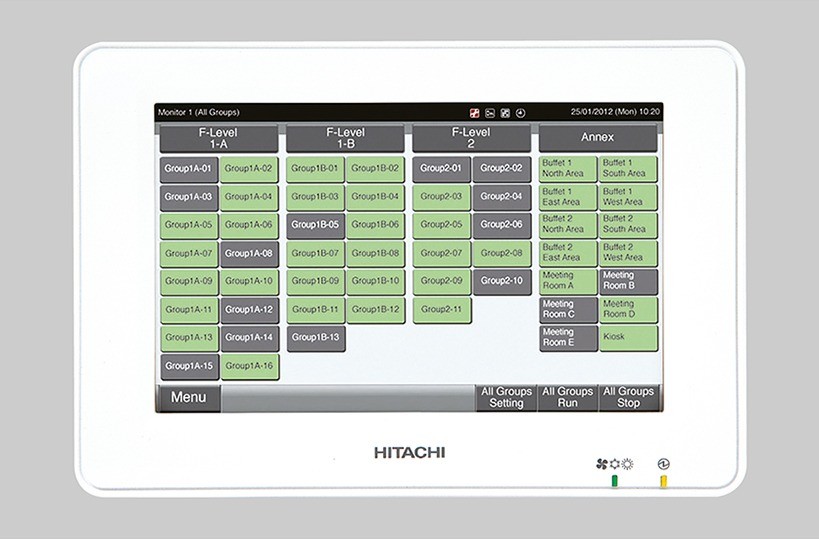This screenshot has height=539, width=819.
Task: Tap the second status icon in the top bar
Action: tap(490, 113)
